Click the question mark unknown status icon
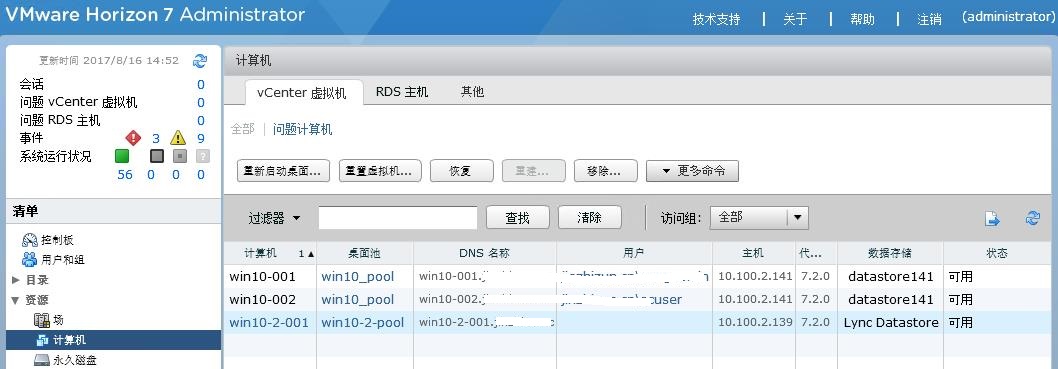This screenshot has width=1058, height=369. point(202,157)
